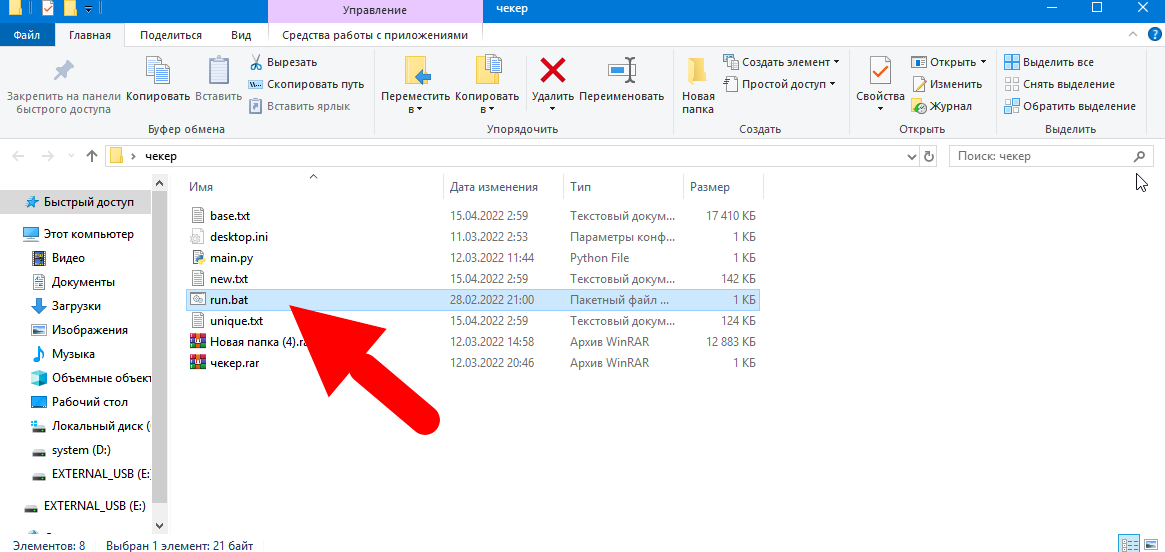
Task: Switch to details view in status bar
Action: (x=1129, y=544)
